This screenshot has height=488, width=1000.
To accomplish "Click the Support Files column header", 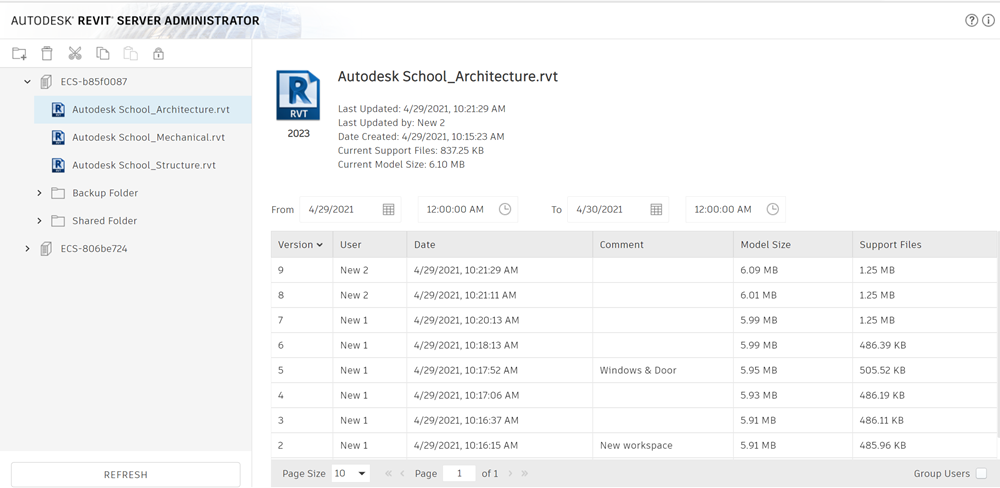I will click(925, 244).
